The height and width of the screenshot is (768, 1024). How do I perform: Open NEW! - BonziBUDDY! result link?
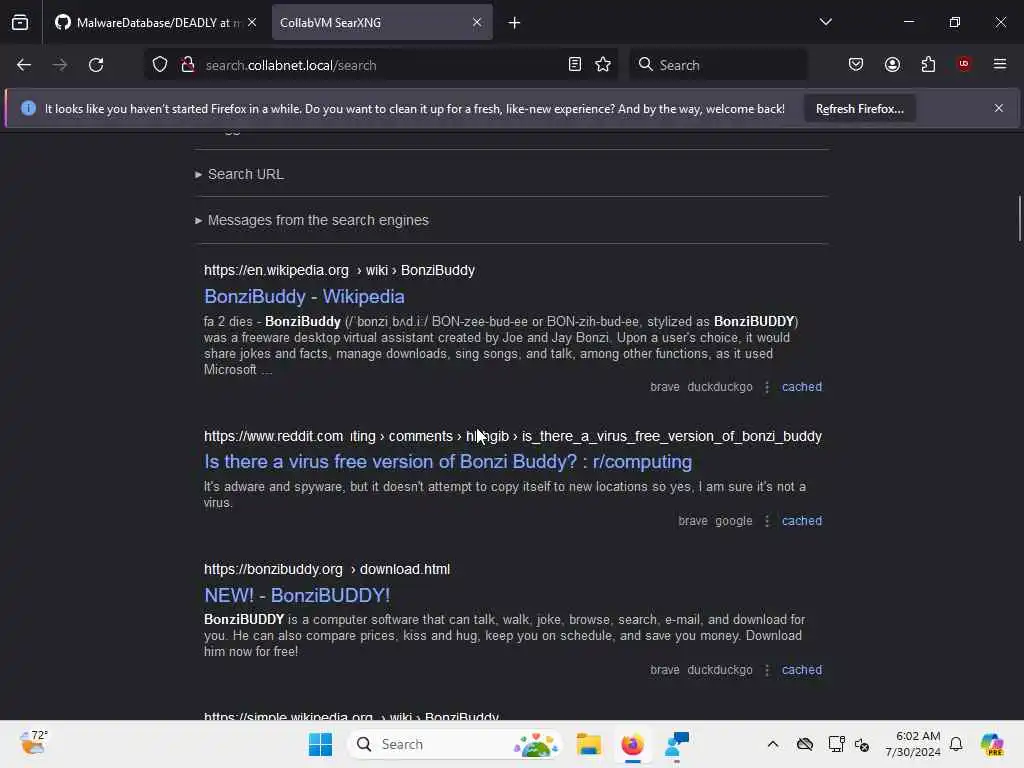pos(297,596)
